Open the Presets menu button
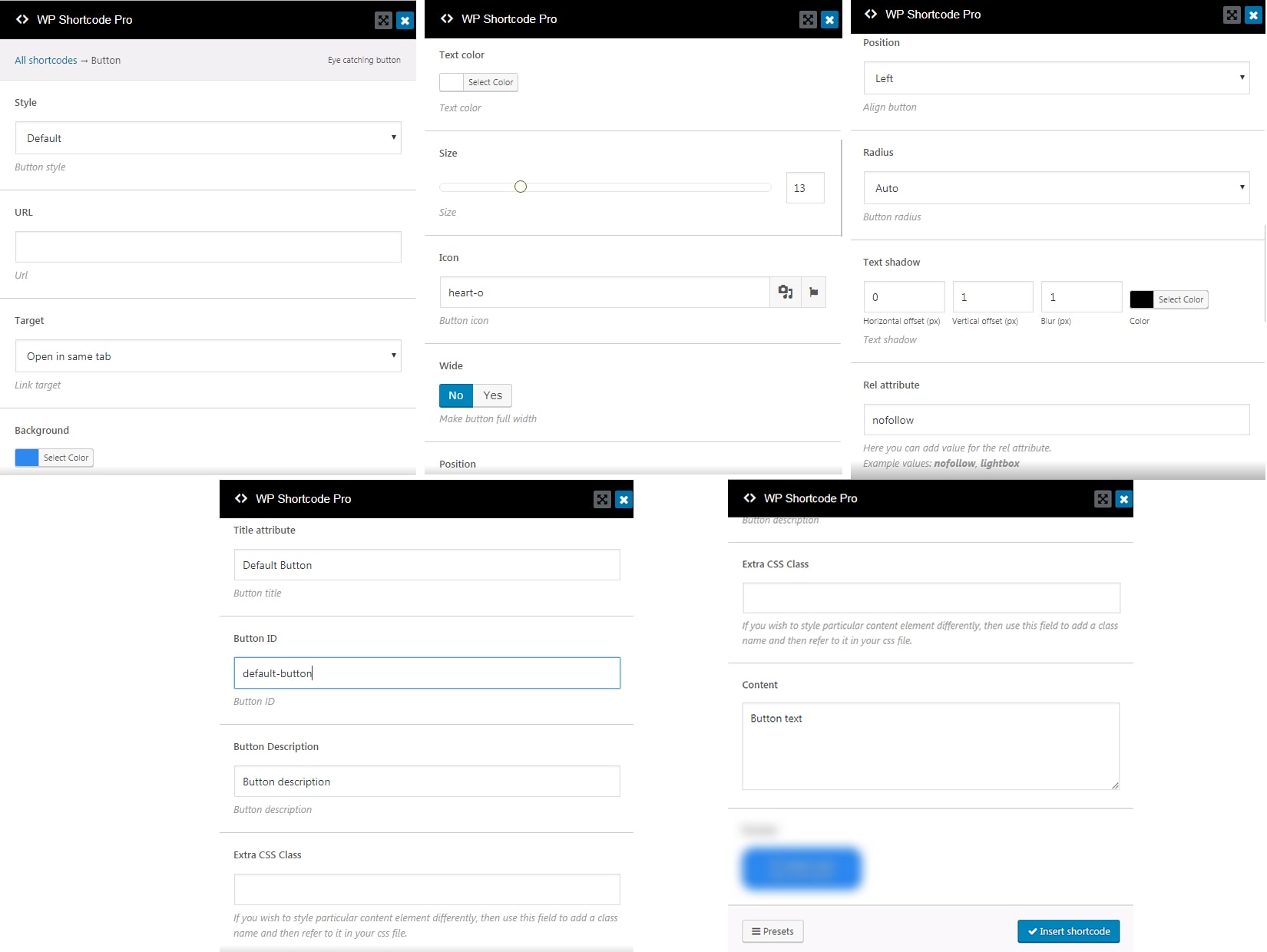Image resolution: width=1267 pixels, height=952 pixels. pyautogui.click(x=772, y=931)
